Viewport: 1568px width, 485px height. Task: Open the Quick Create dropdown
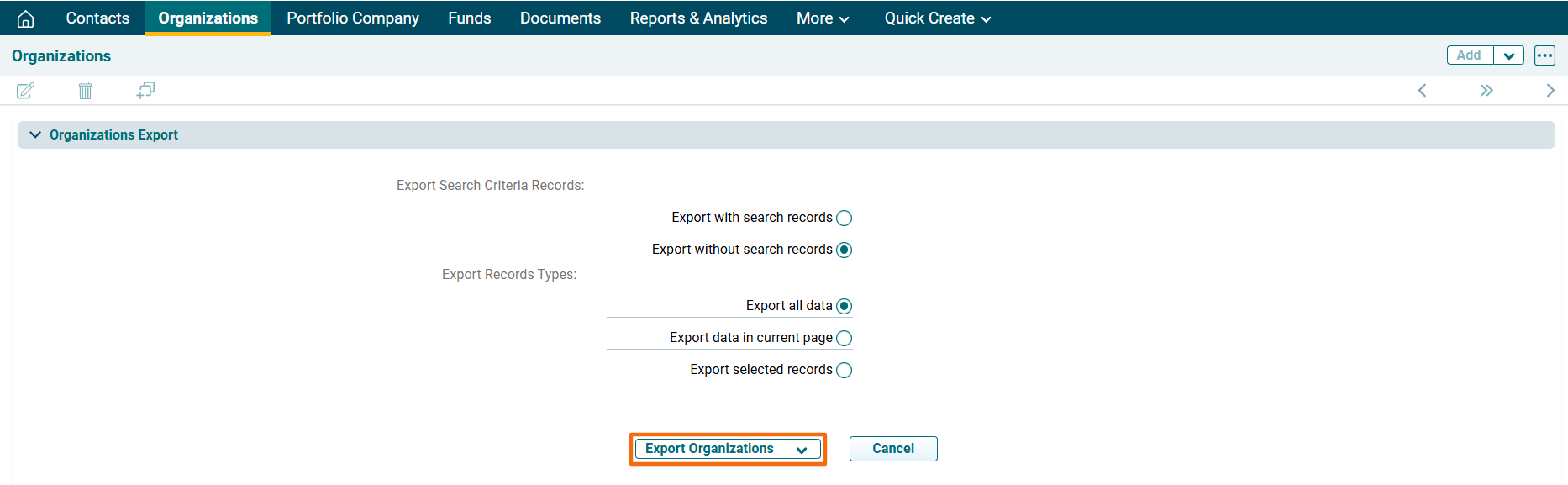coord(937,18)
